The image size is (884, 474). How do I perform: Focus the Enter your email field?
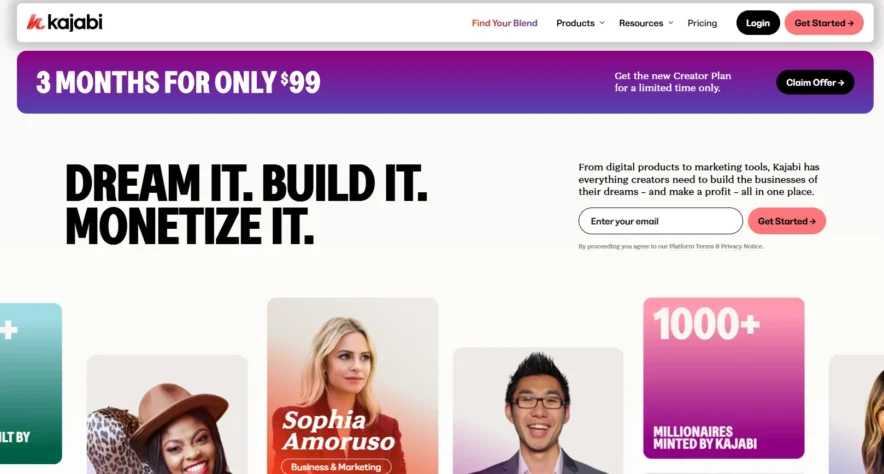(660, 221)
